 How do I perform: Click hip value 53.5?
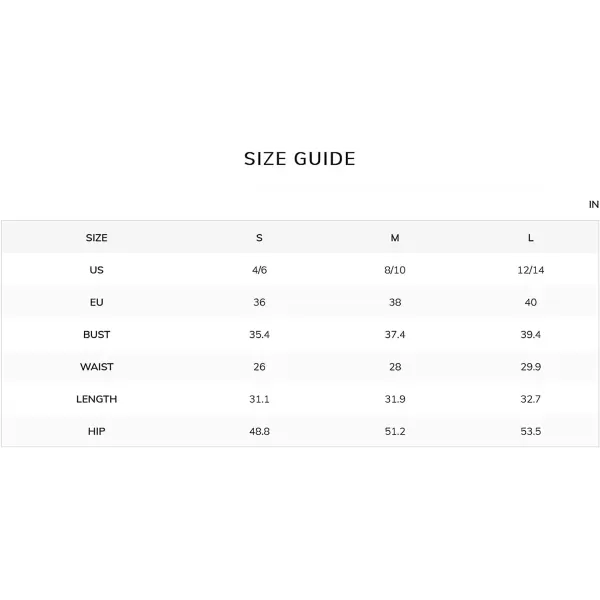click(530, 431)
